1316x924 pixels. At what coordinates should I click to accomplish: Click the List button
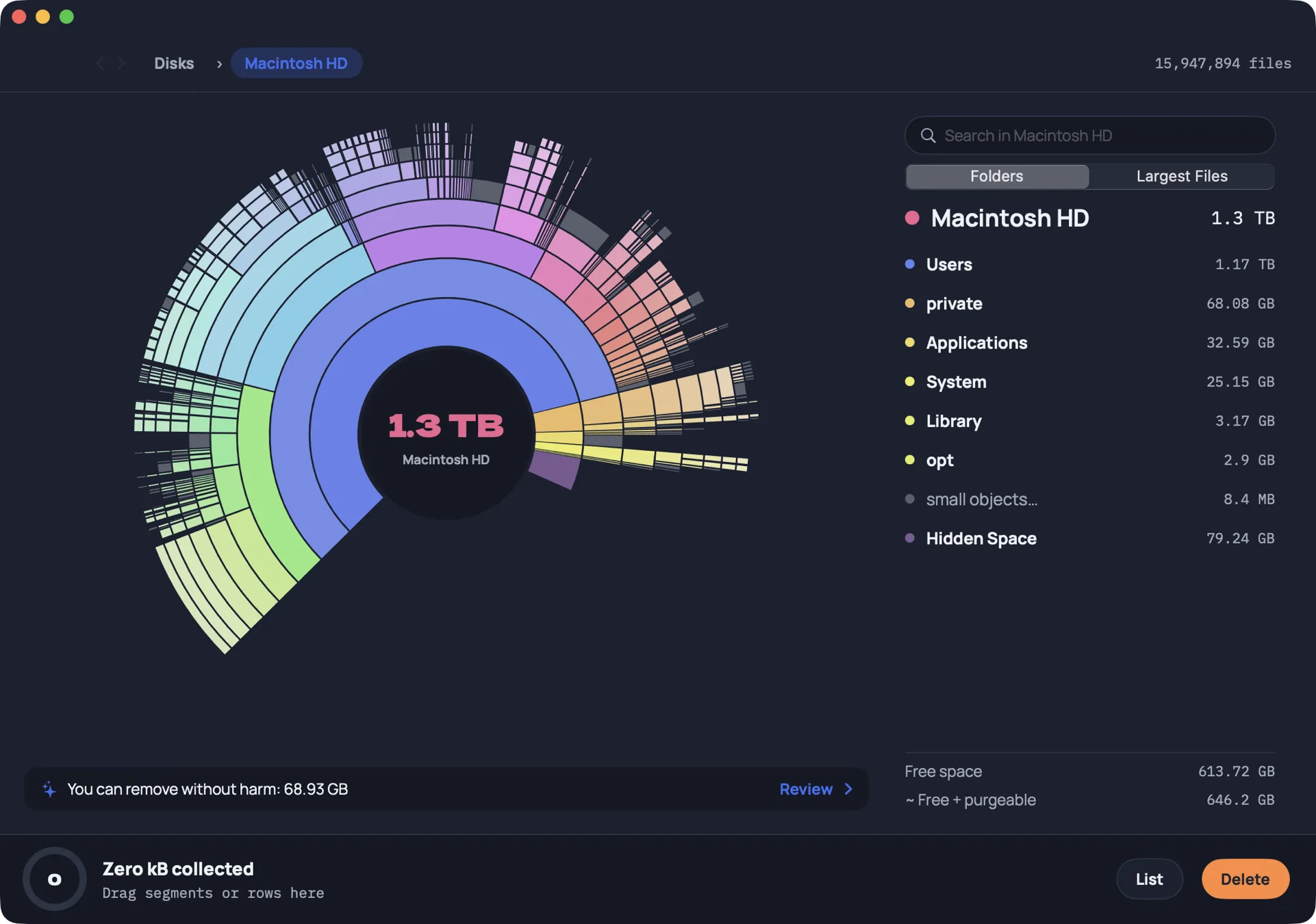(x=1150, y=880)
